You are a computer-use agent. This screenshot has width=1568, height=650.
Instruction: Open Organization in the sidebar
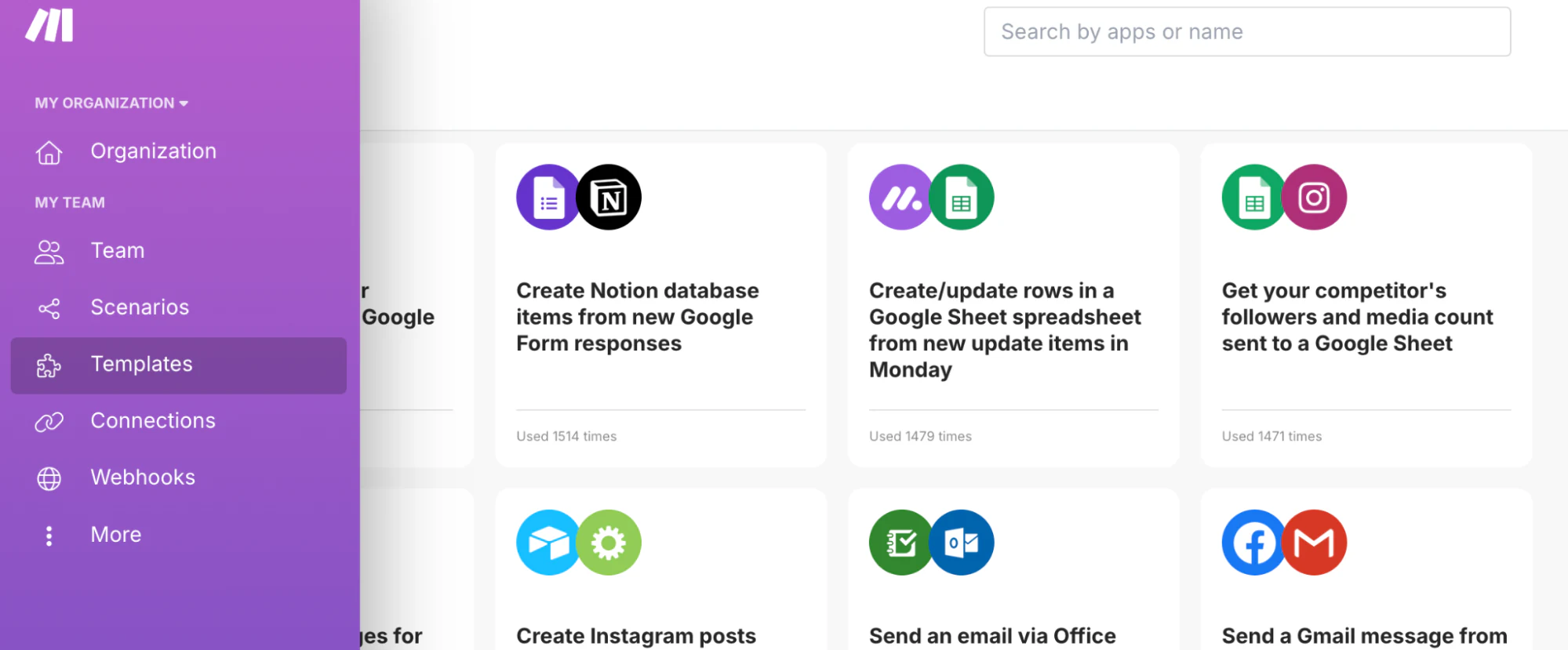coord(179,151)
